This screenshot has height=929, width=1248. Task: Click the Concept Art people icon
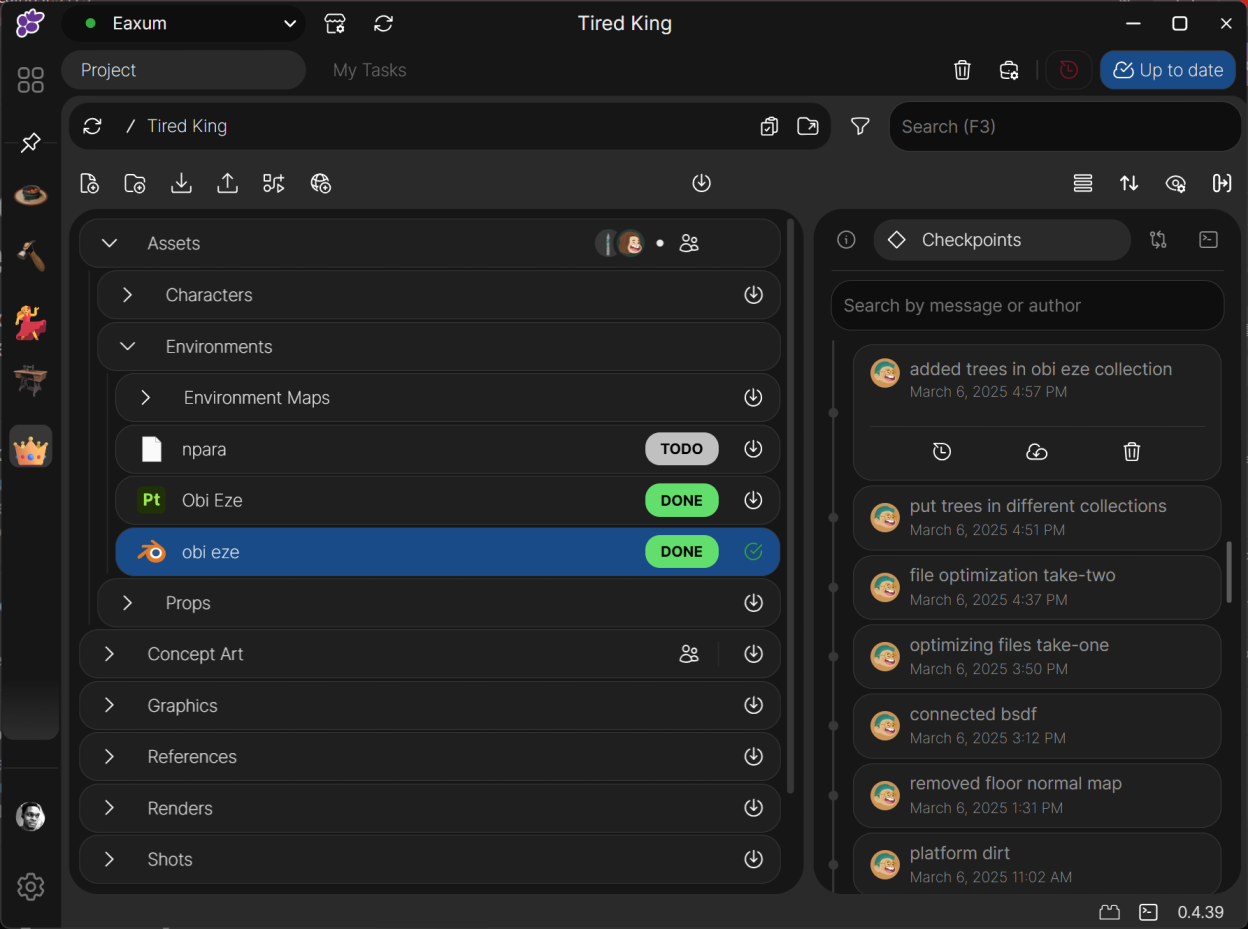pos(689,654)
